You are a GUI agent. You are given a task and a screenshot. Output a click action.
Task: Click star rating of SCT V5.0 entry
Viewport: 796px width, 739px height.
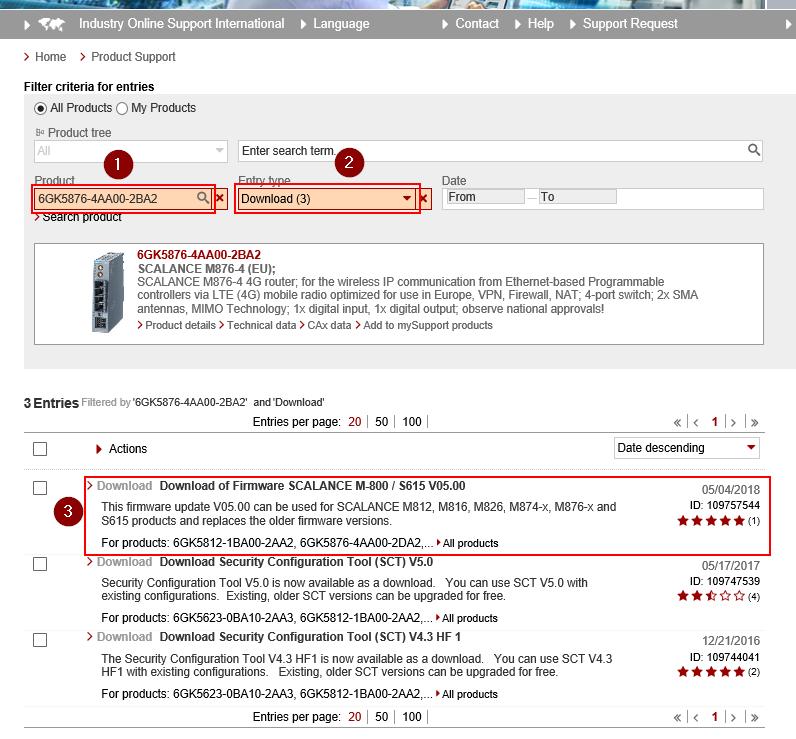tap(711, 596)
